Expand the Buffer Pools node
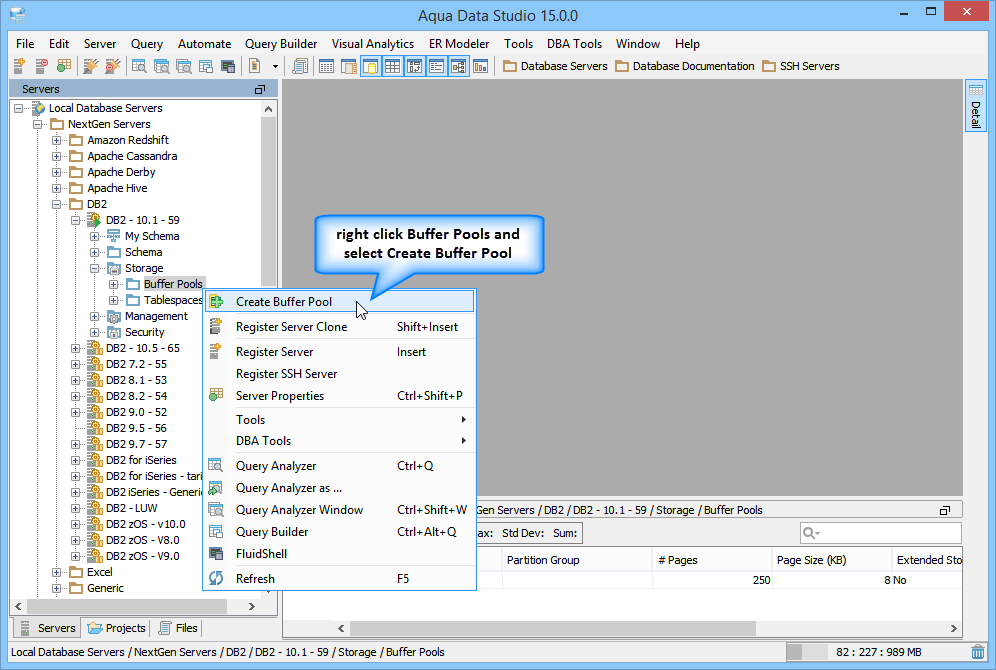 [x=114, y=285]
